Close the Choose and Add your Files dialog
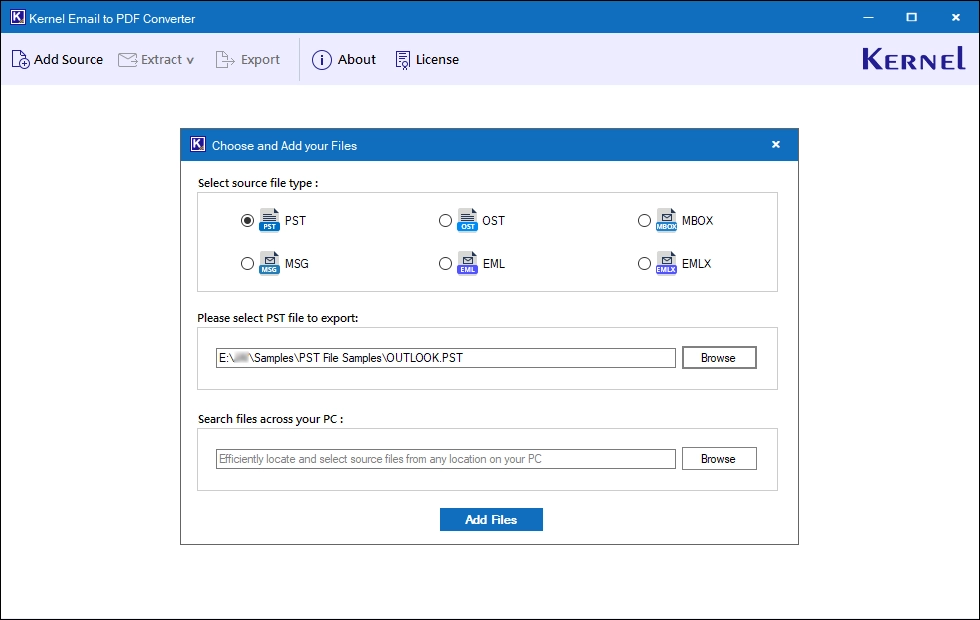Viewport: 980px width, 620px height. (x=776, y=144)
